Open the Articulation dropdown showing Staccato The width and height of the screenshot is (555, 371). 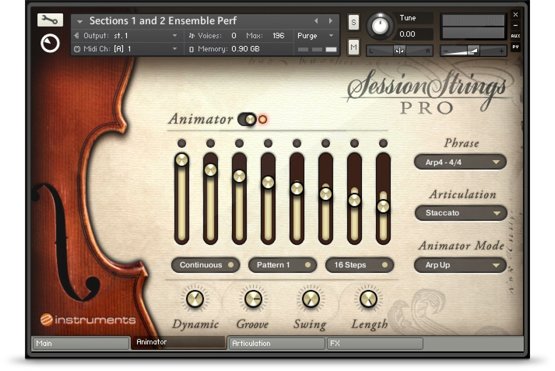click(x=460, y=213)
